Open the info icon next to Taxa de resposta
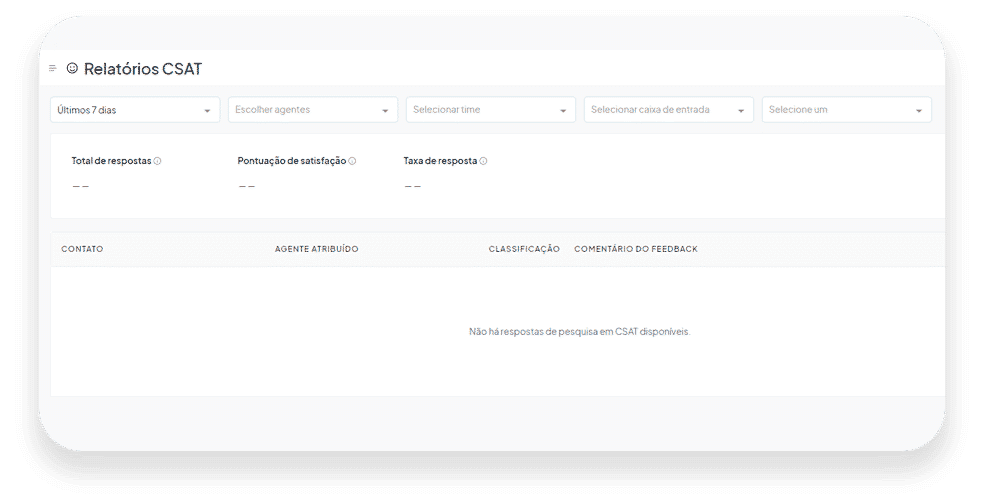989x497 pixels. (483, 161)
